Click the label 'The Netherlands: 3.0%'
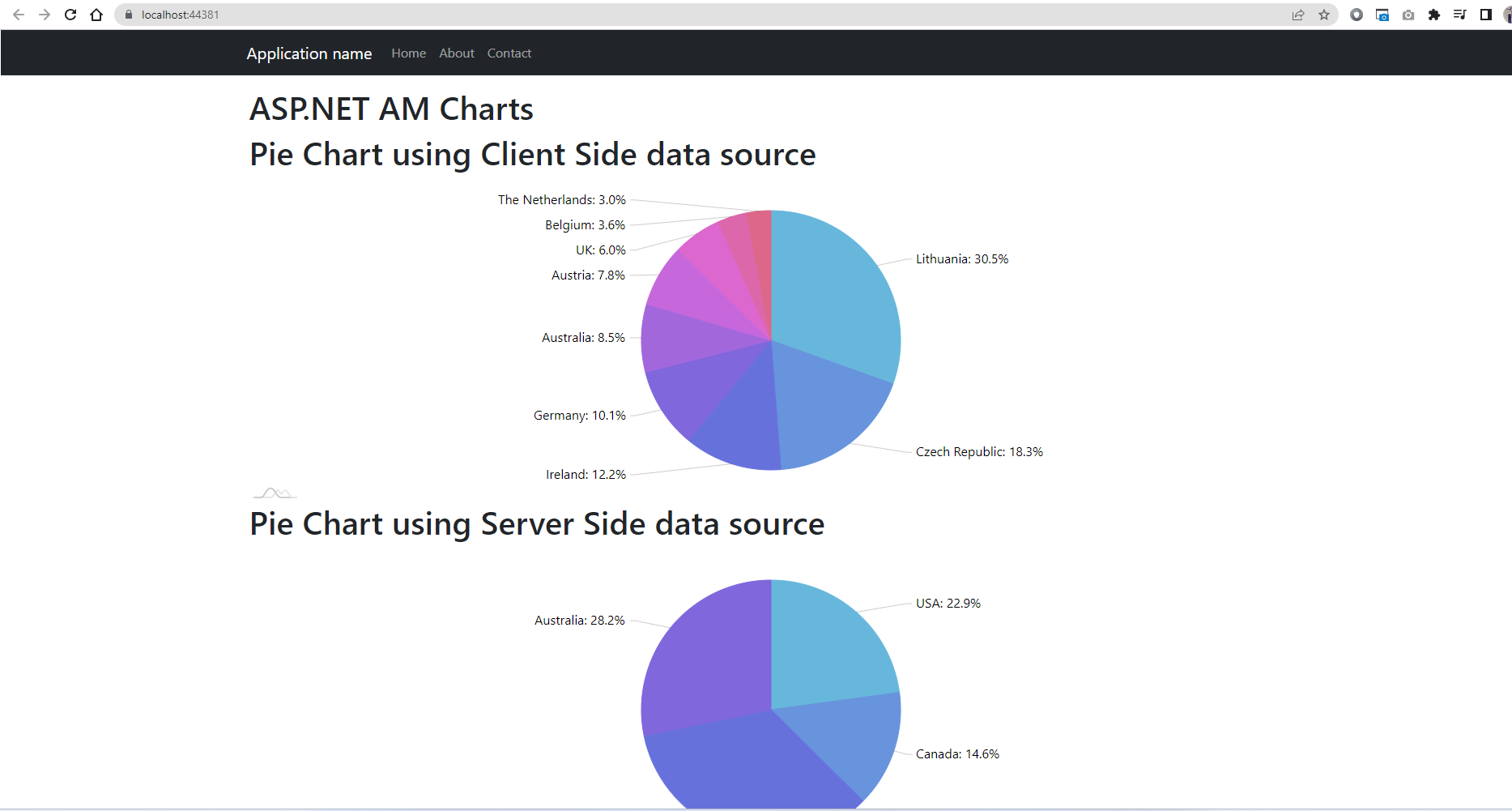 (561, 200)
